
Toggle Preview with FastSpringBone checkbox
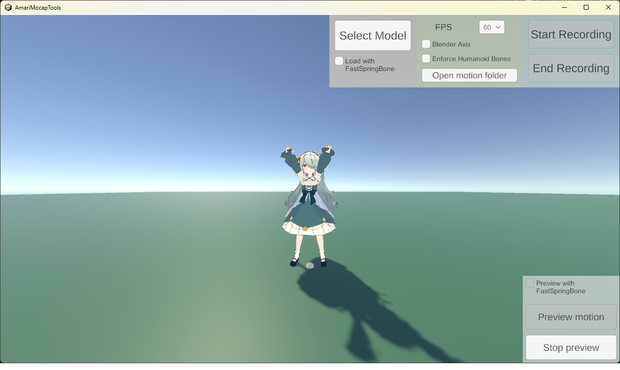pos(530,283)
